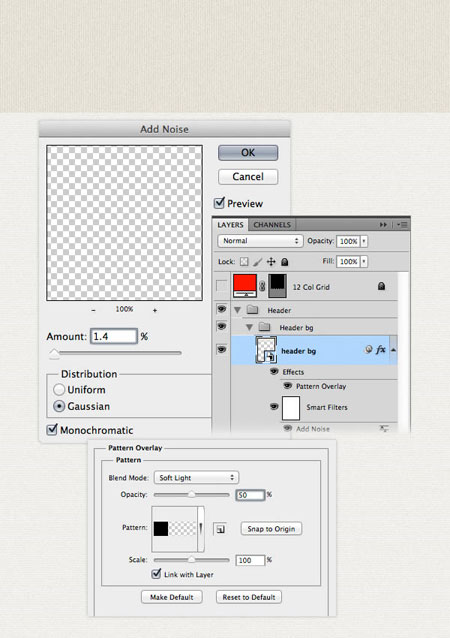450x638 pixels.
Task: Open the Pattern picker dropdown arrow
Action: (201, 528)
